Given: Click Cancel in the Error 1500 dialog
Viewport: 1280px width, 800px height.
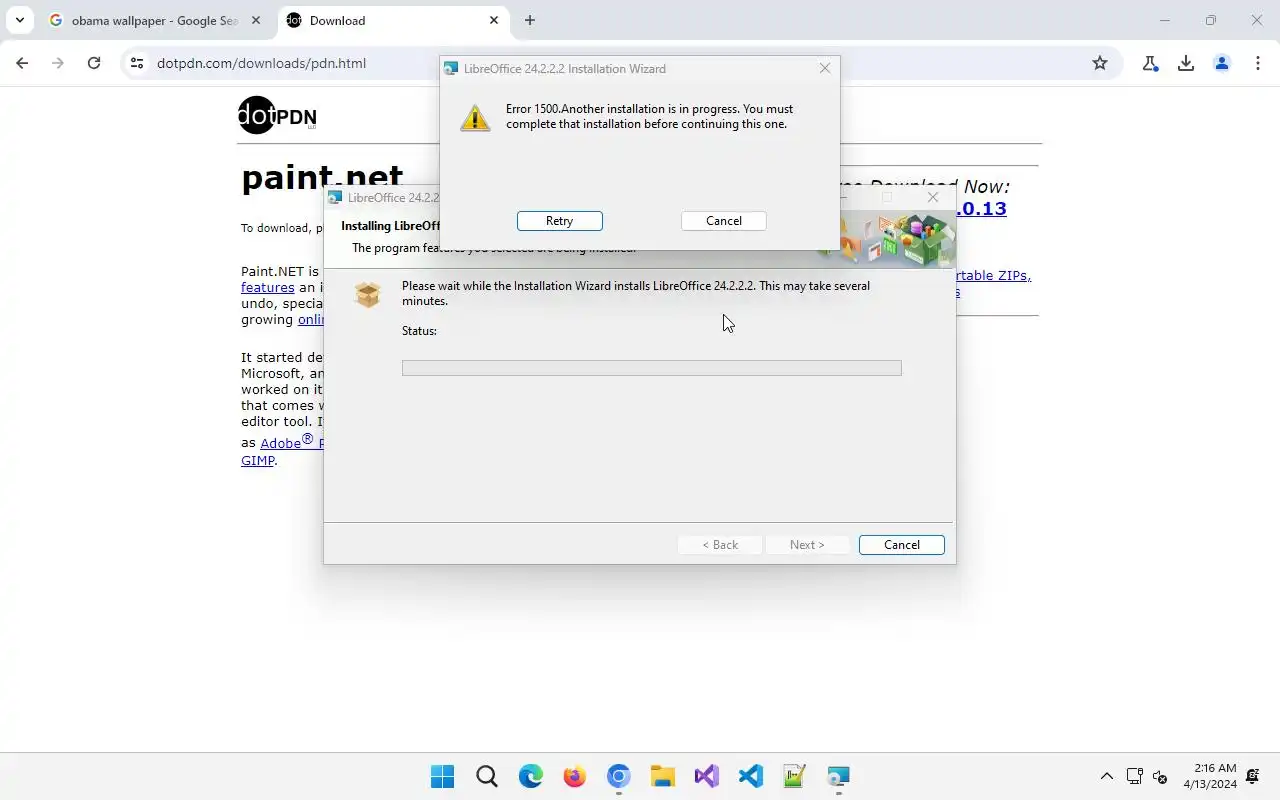Looking at the screenshot, I should [x=723, y=221].
